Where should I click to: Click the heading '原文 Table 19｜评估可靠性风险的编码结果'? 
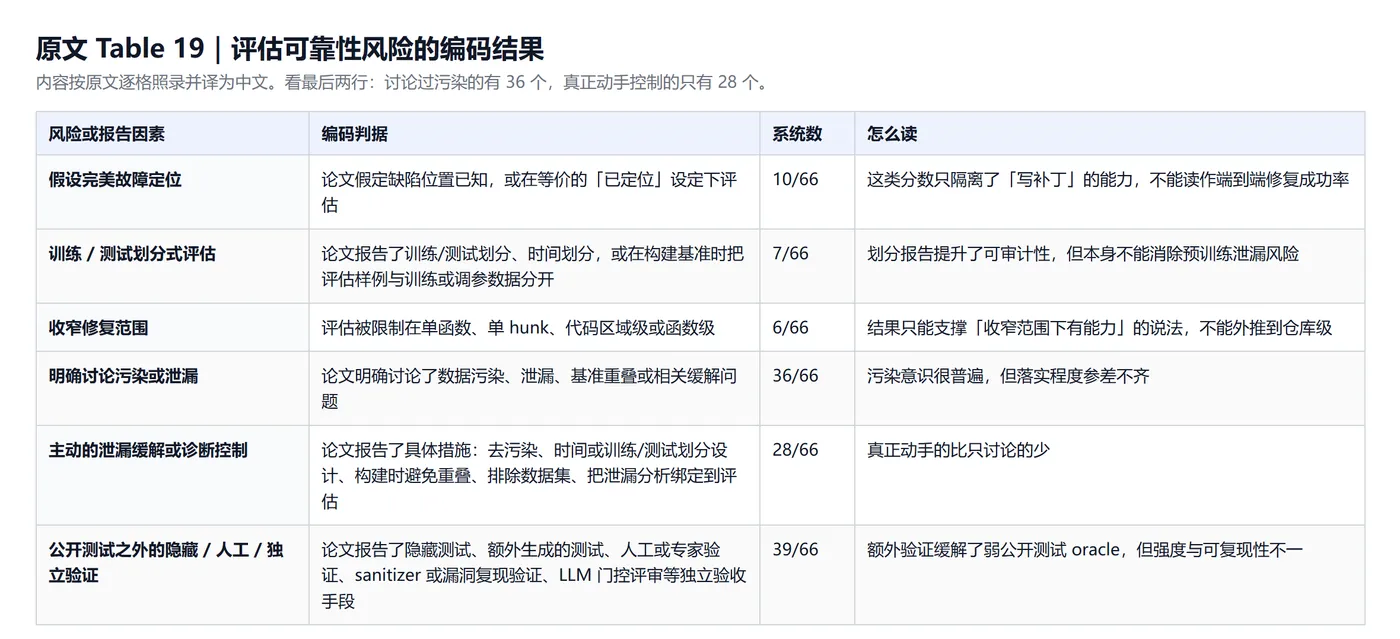coord(290,49)
